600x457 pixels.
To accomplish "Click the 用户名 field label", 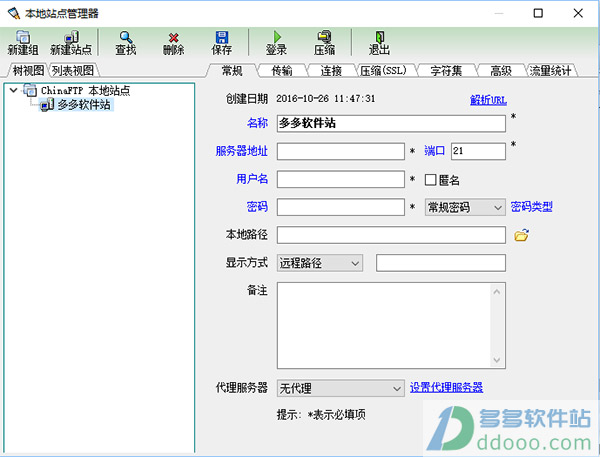I will [x=252, y=179].
